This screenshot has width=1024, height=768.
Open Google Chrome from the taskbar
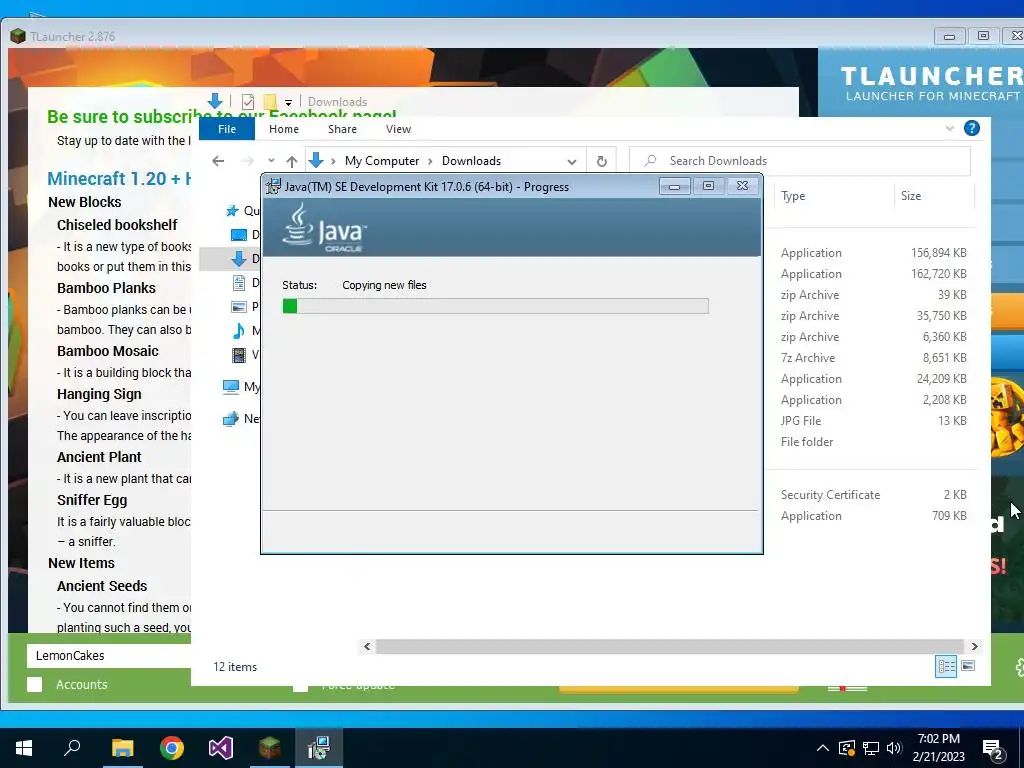172,748
